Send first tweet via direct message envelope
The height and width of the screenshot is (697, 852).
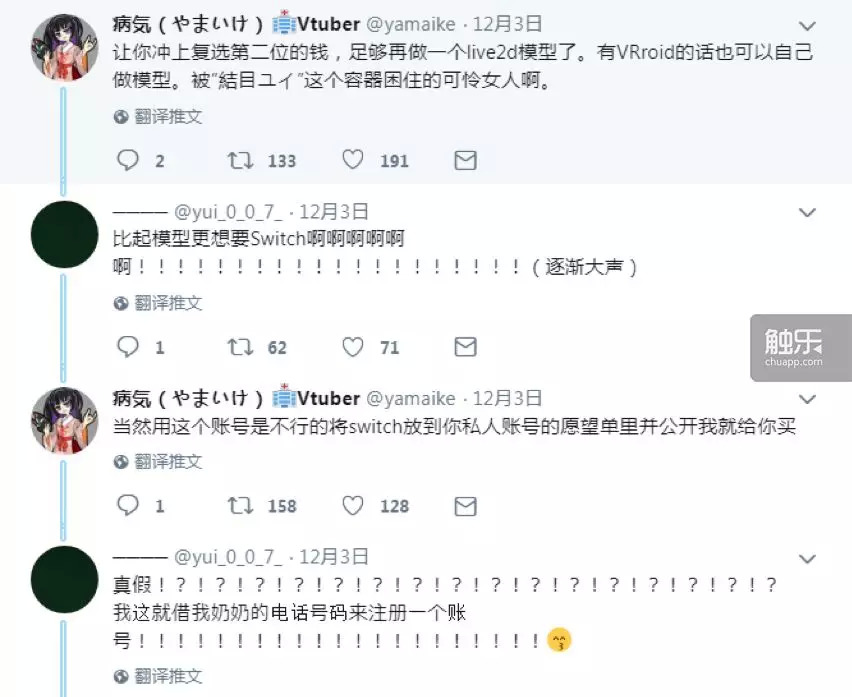coord(465,160)
